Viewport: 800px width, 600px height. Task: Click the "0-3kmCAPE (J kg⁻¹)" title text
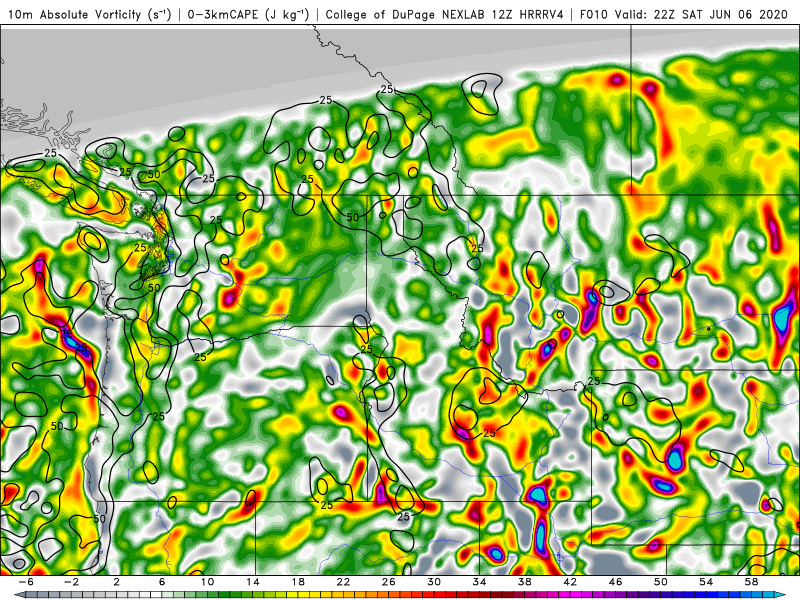coord(248,14)
